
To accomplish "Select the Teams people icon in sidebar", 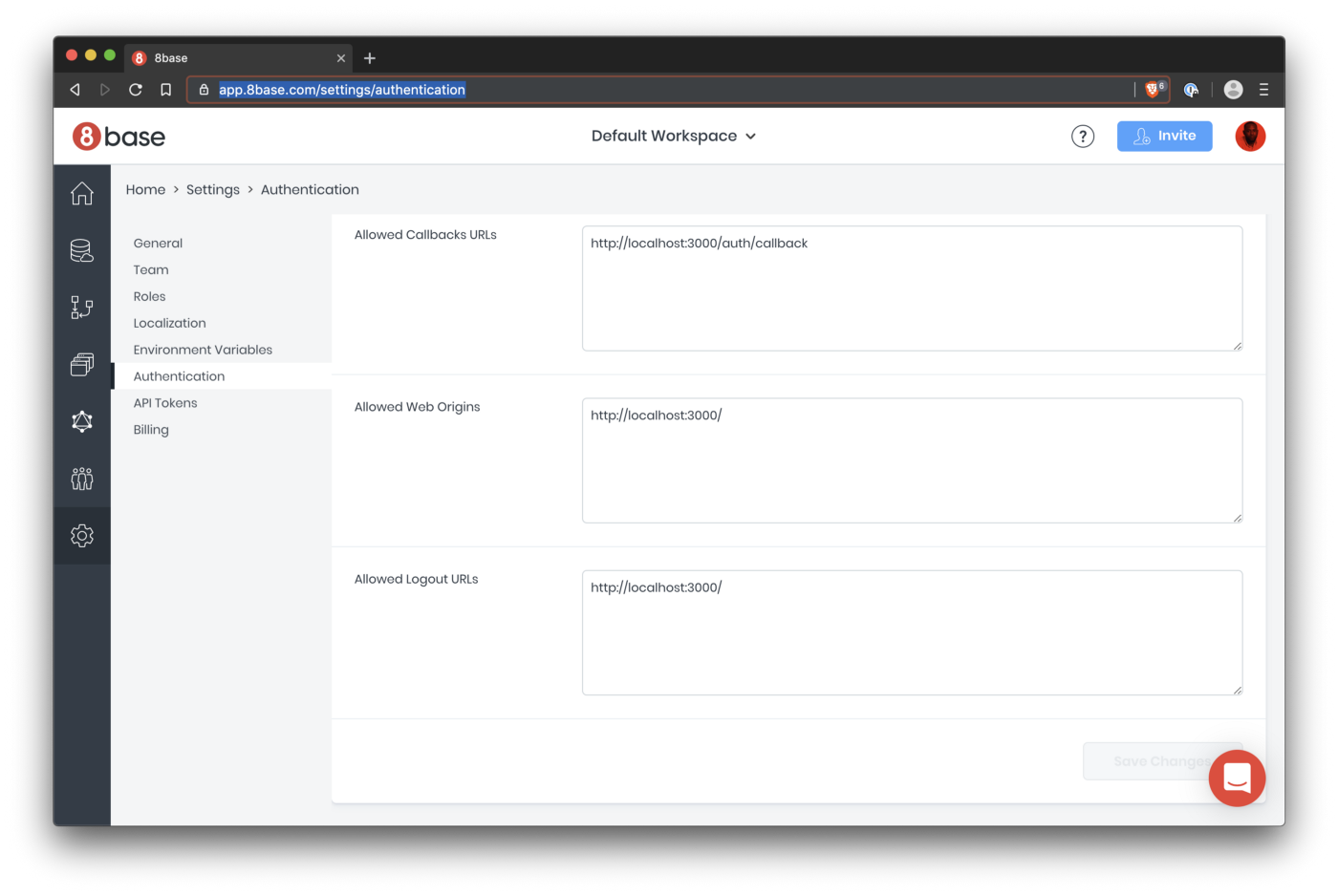I will (82, 479).
